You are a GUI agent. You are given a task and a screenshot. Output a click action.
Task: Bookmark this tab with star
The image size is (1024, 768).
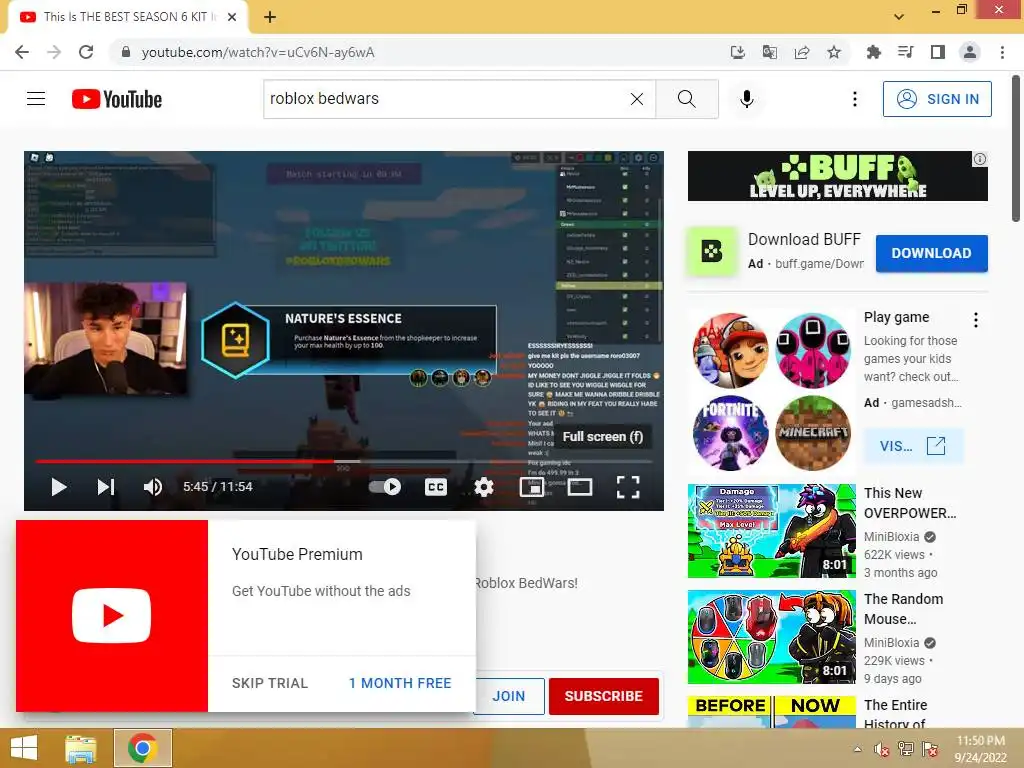click(x=834, y=52)
